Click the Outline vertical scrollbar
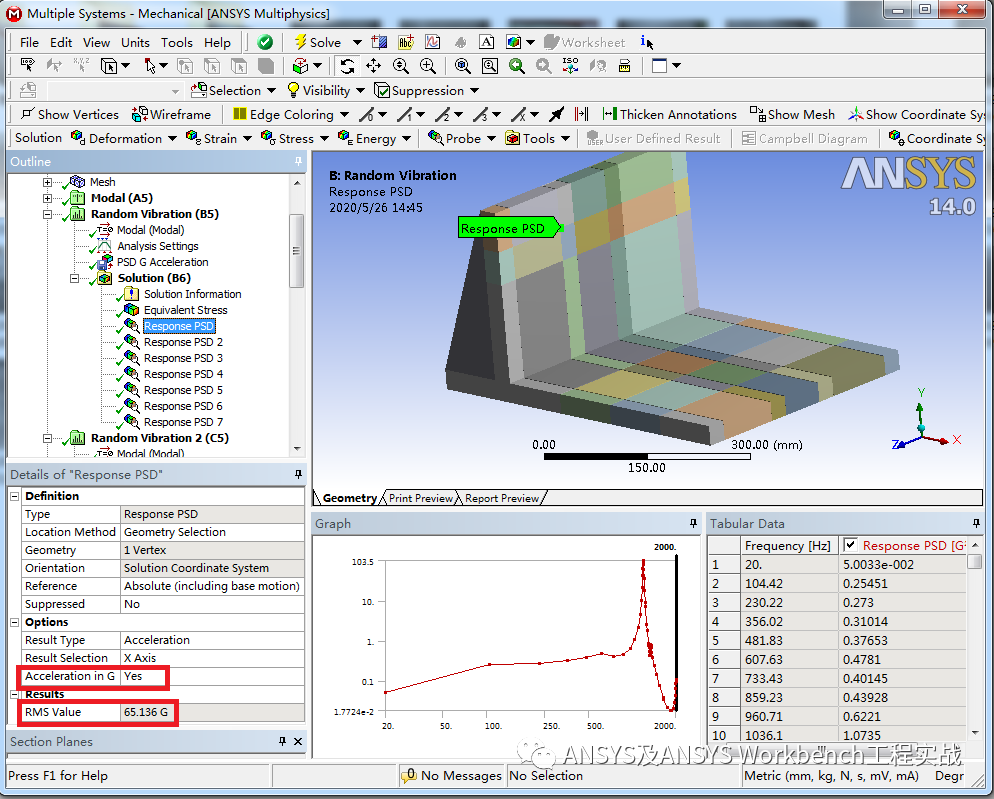 297,250
